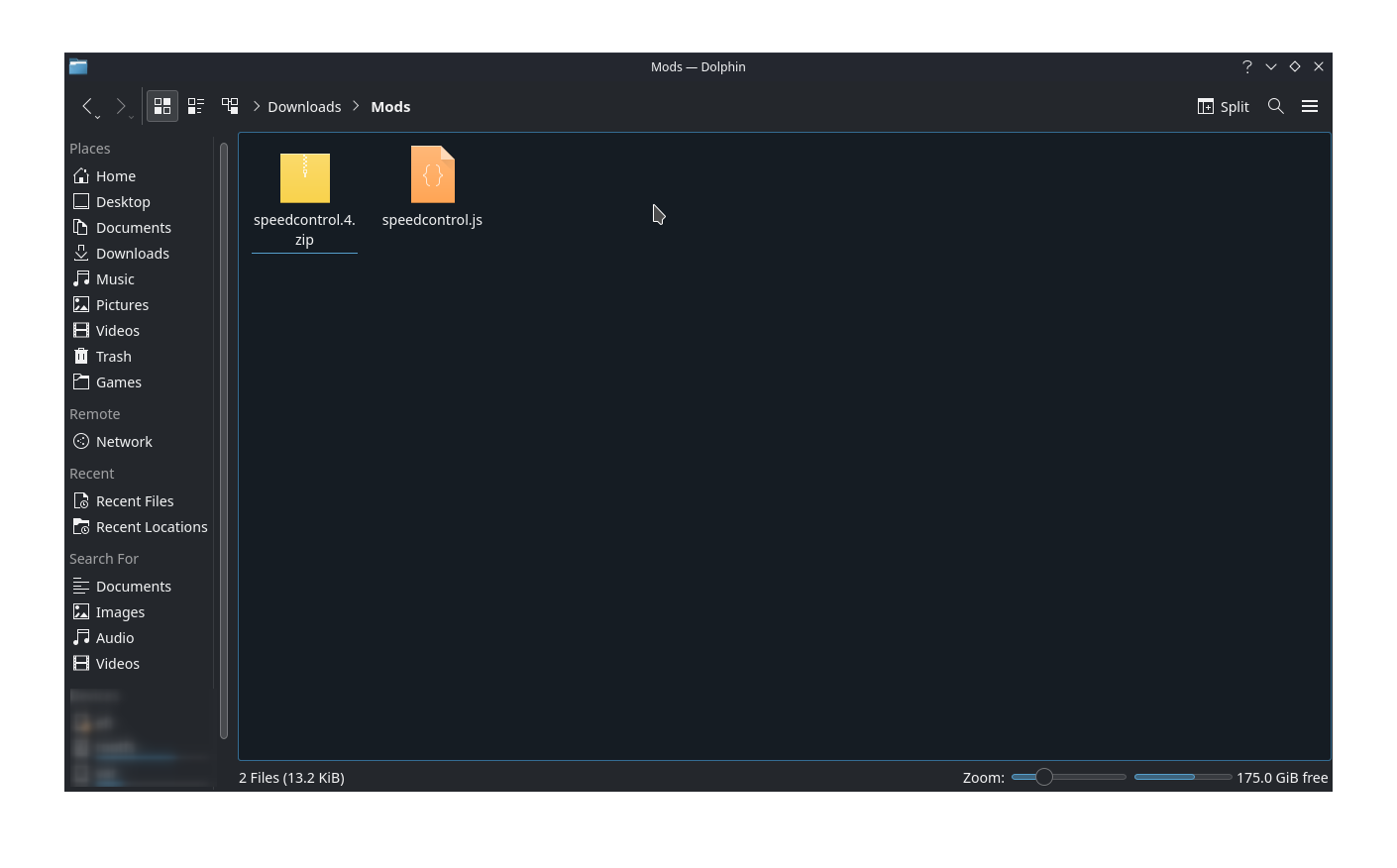Navigate to Downloads in the breadcrumb
1397x868 pixels.
pos(304,107)
